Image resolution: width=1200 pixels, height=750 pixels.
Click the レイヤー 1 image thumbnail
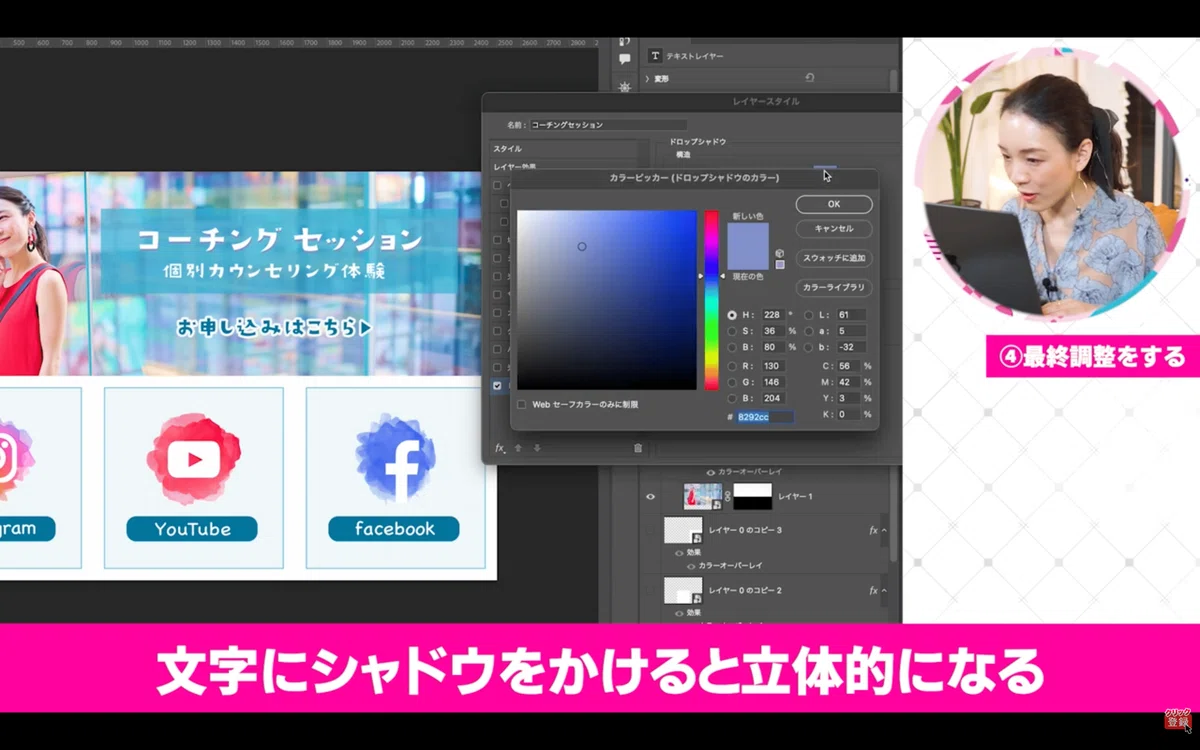click(x=703, y=496)
